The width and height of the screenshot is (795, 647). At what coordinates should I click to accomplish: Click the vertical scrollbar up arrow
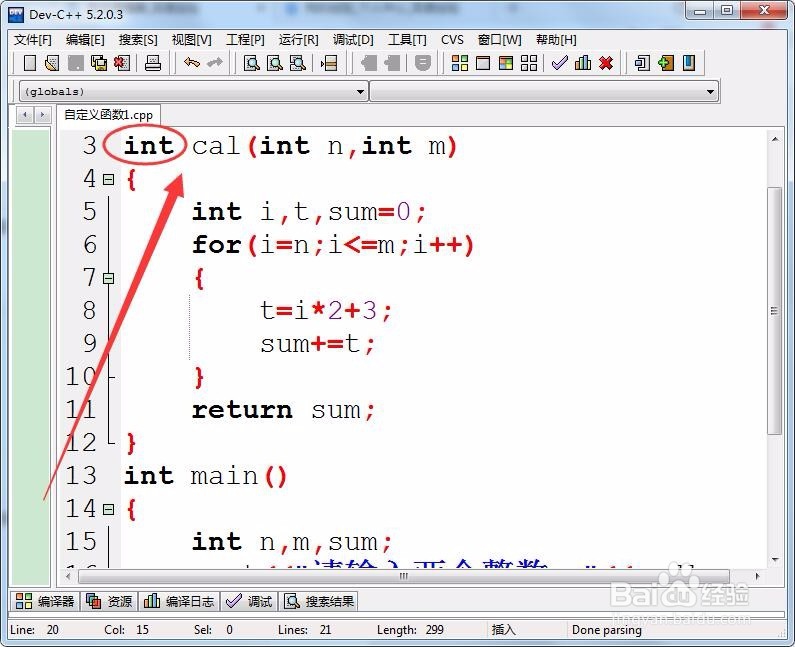[x=775, y=139]
